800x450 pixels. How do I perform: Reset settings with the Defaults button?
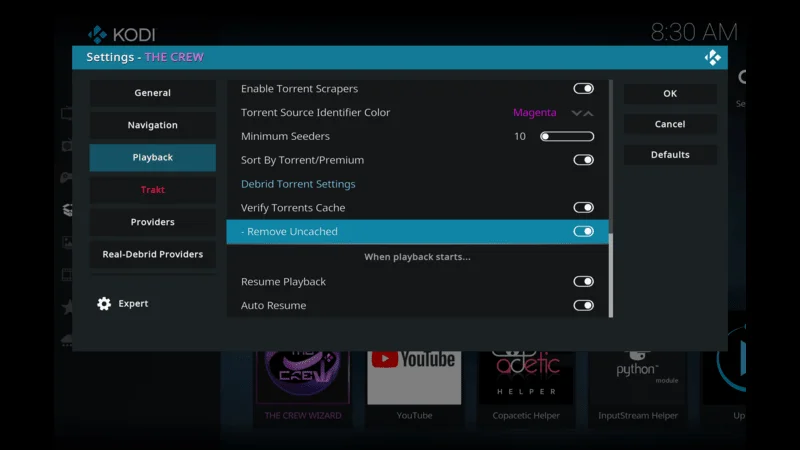tap(670, 155)
